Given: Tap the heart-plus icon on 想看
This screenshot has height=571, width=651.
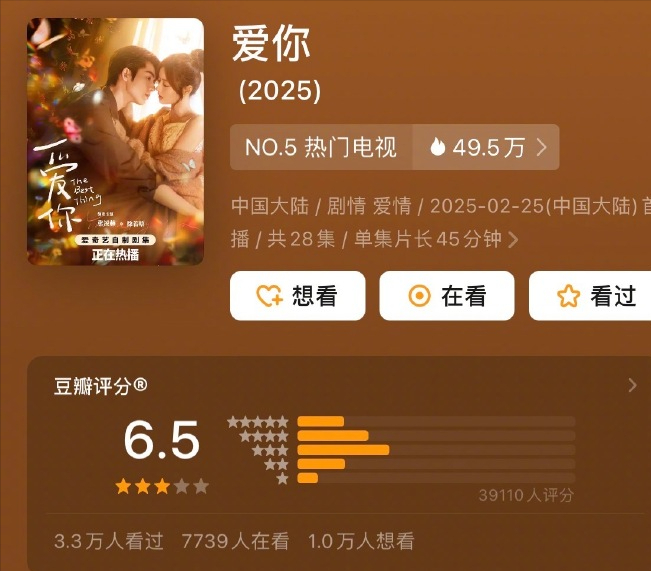Looking at the screenshot, I should click(x=269, y=296).
